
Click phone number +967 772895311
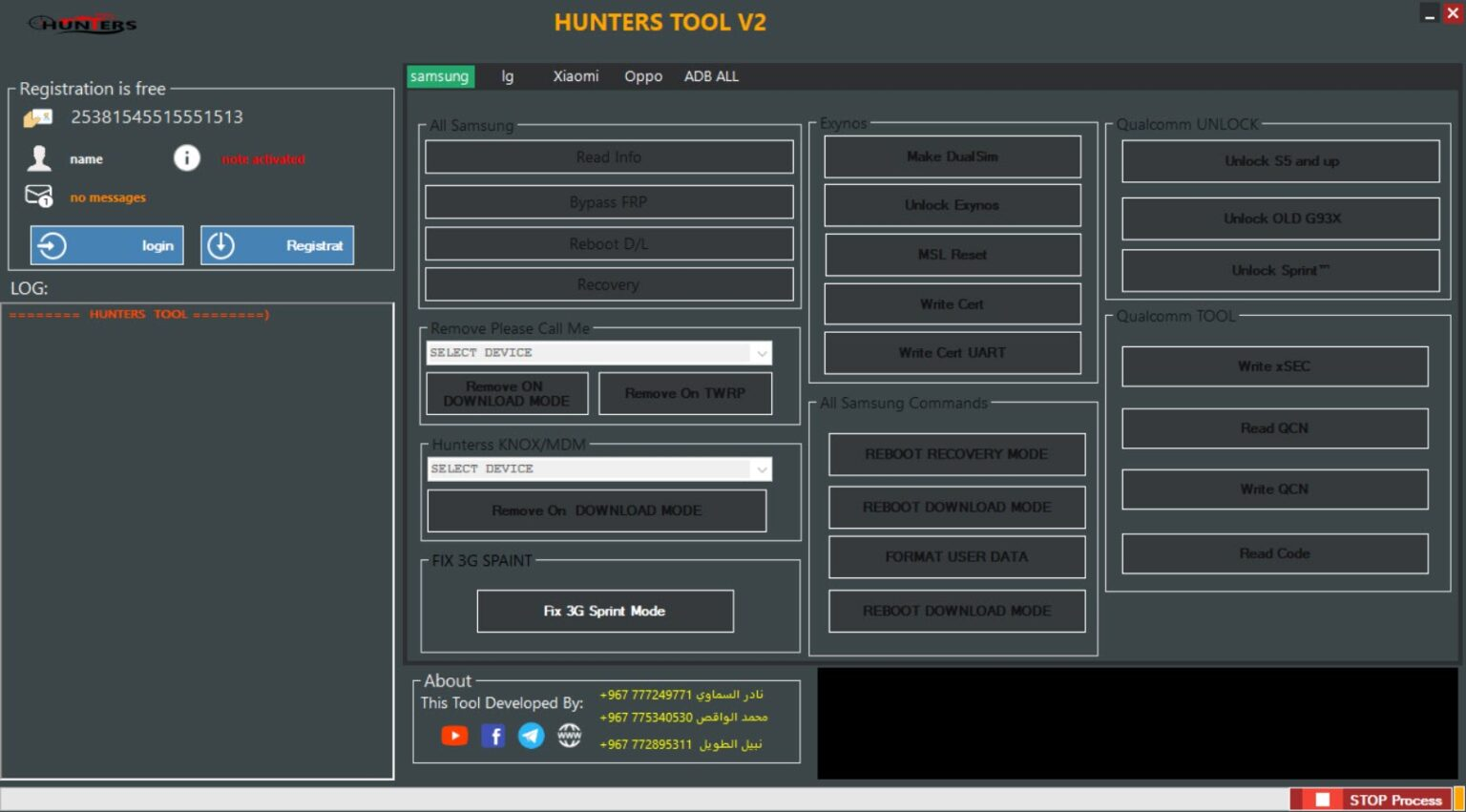tap(646, 744)
